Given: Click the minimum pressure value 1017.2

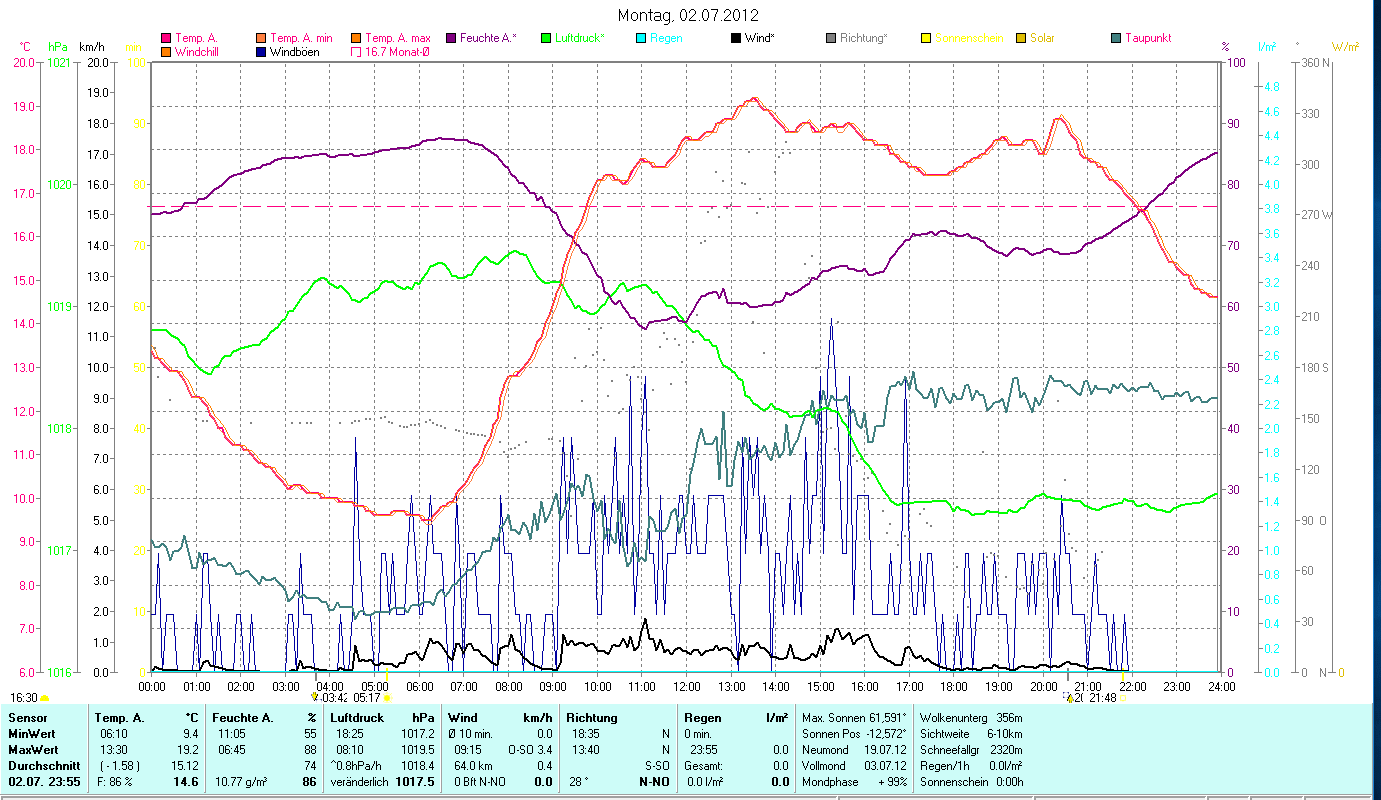Looking at the screenshot, I should coord(420,734).
